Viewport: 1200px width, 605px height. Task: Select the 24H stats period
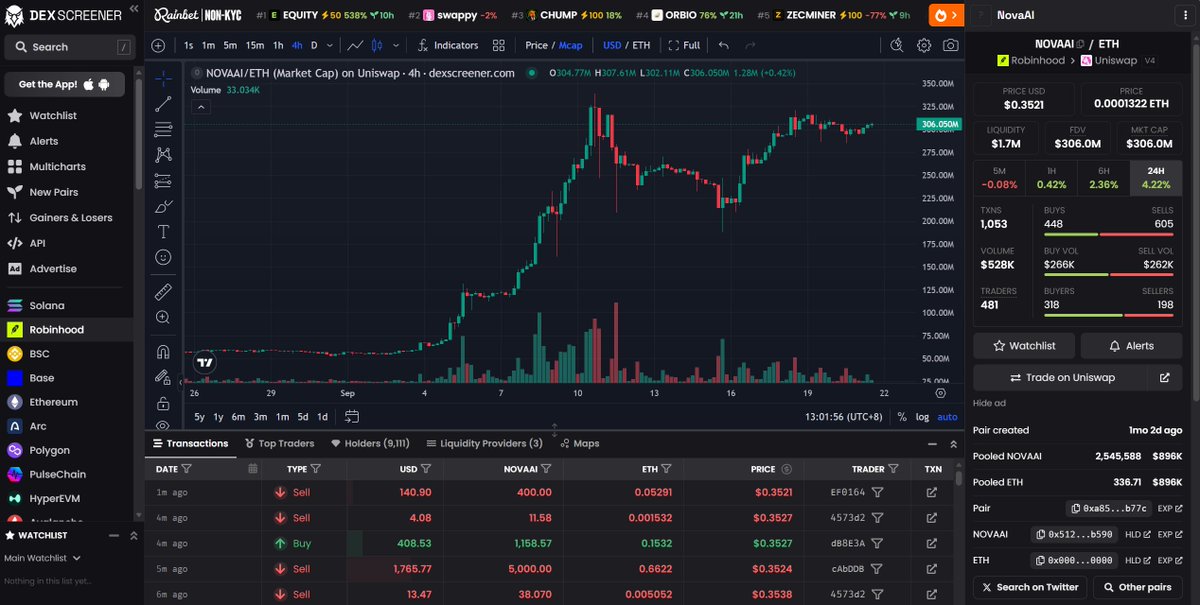(x=1155, y=178)
